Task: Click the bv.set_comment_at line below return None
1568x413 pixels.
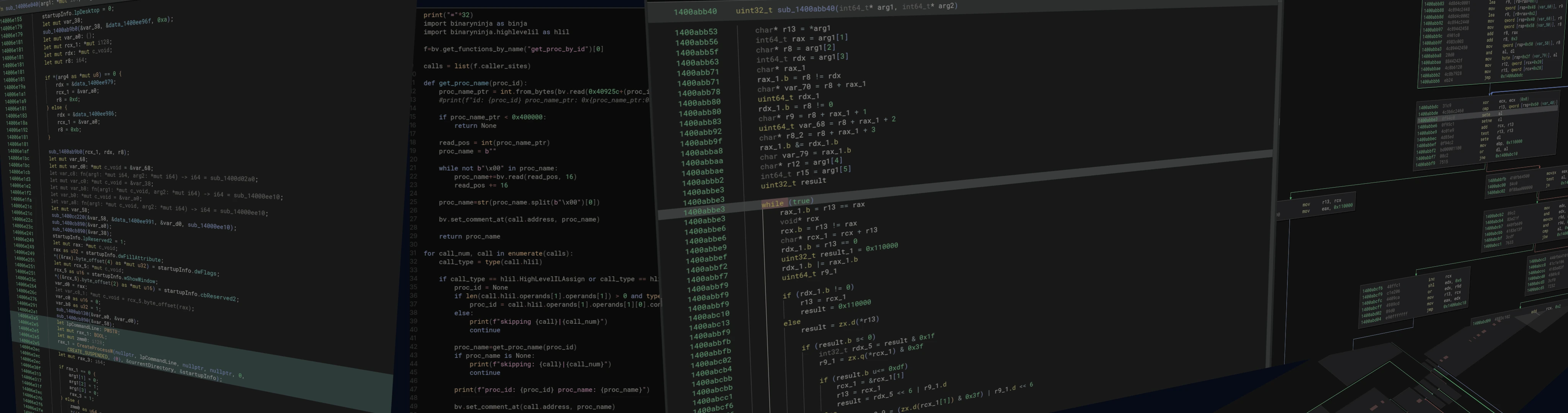Action: coord(519,220)
